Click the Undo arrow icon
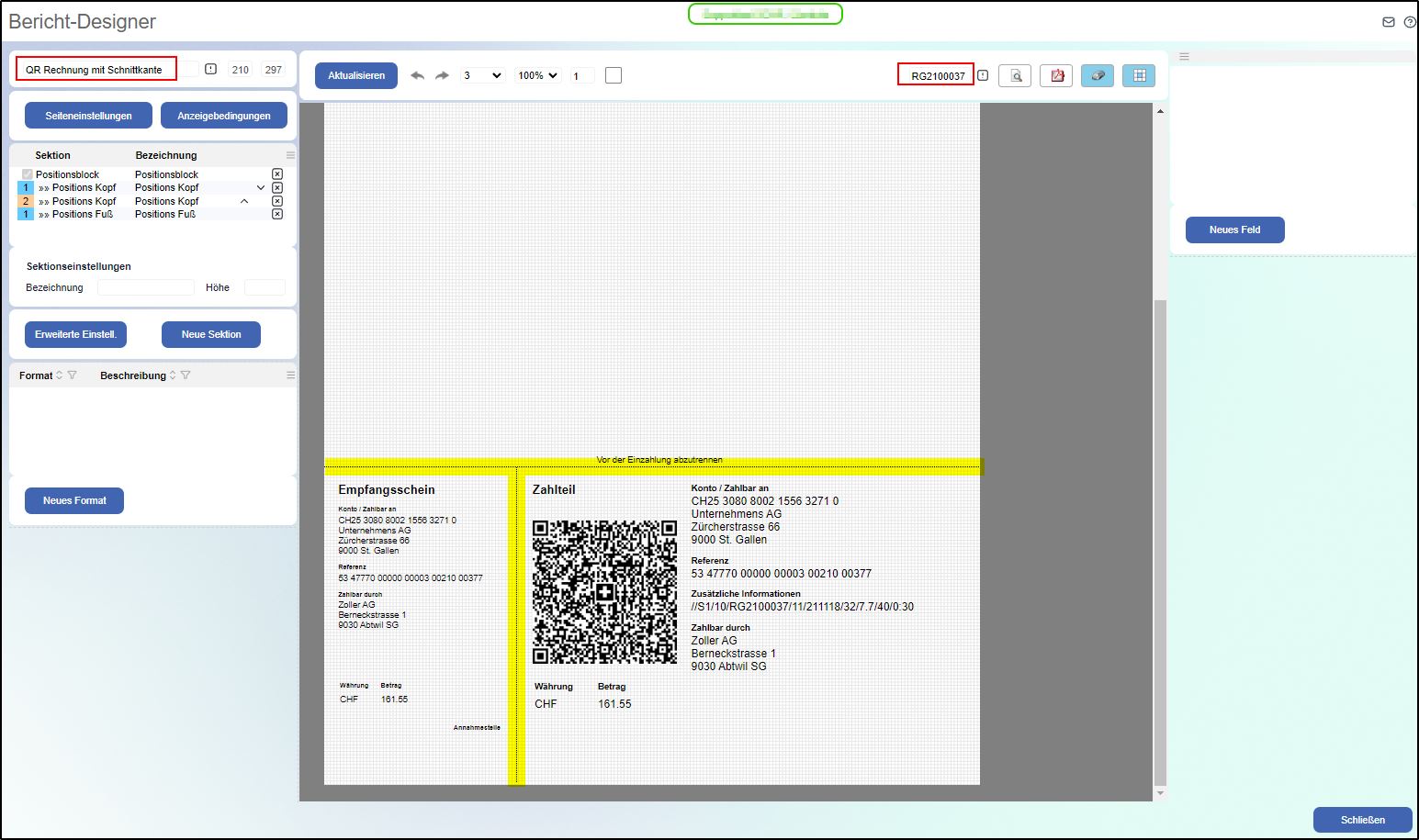The height and width of the screenshot is (840, 1419). coord(417,75)
